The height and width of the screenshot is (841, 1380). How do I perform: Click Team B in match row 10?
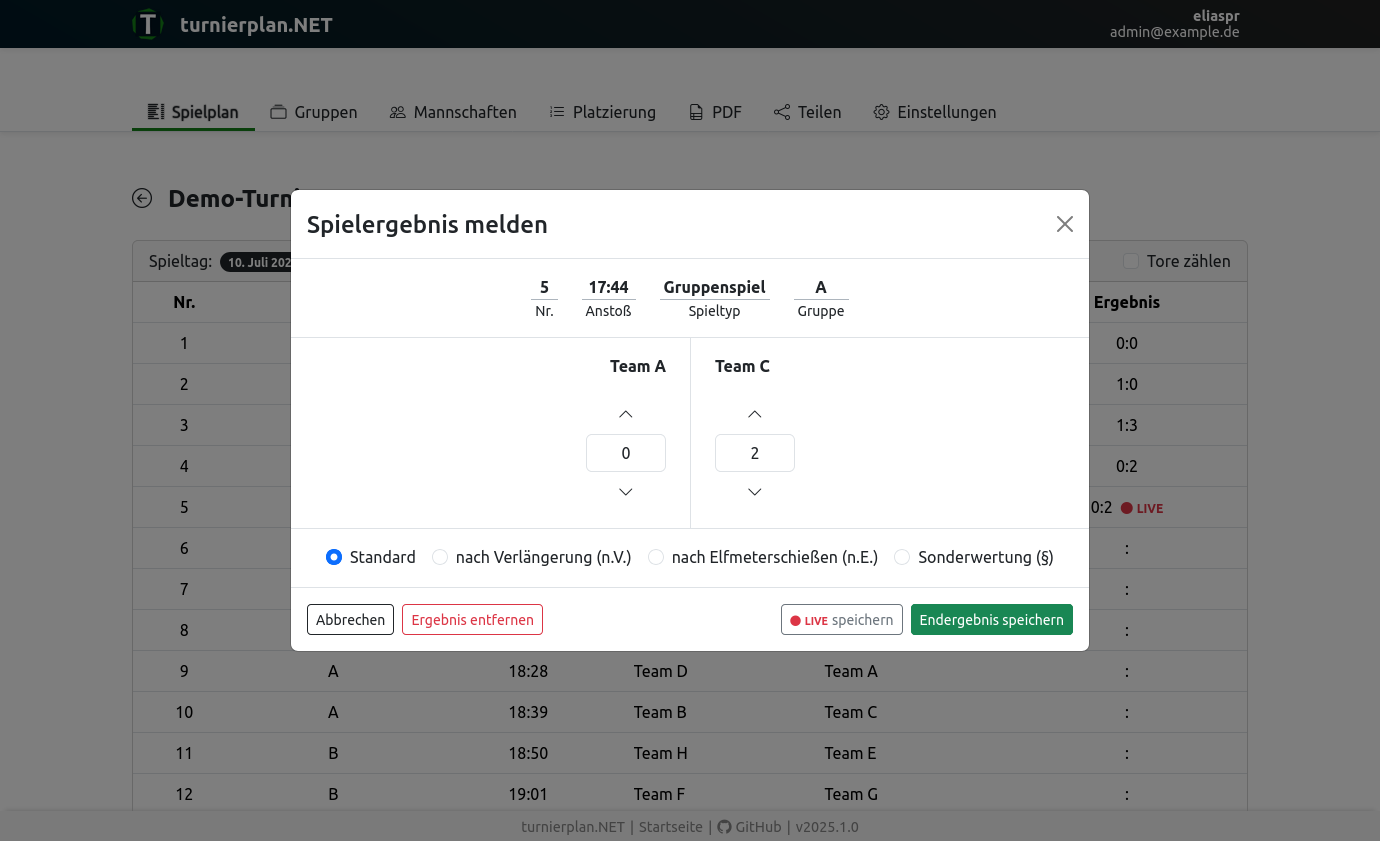coord(660,712)
